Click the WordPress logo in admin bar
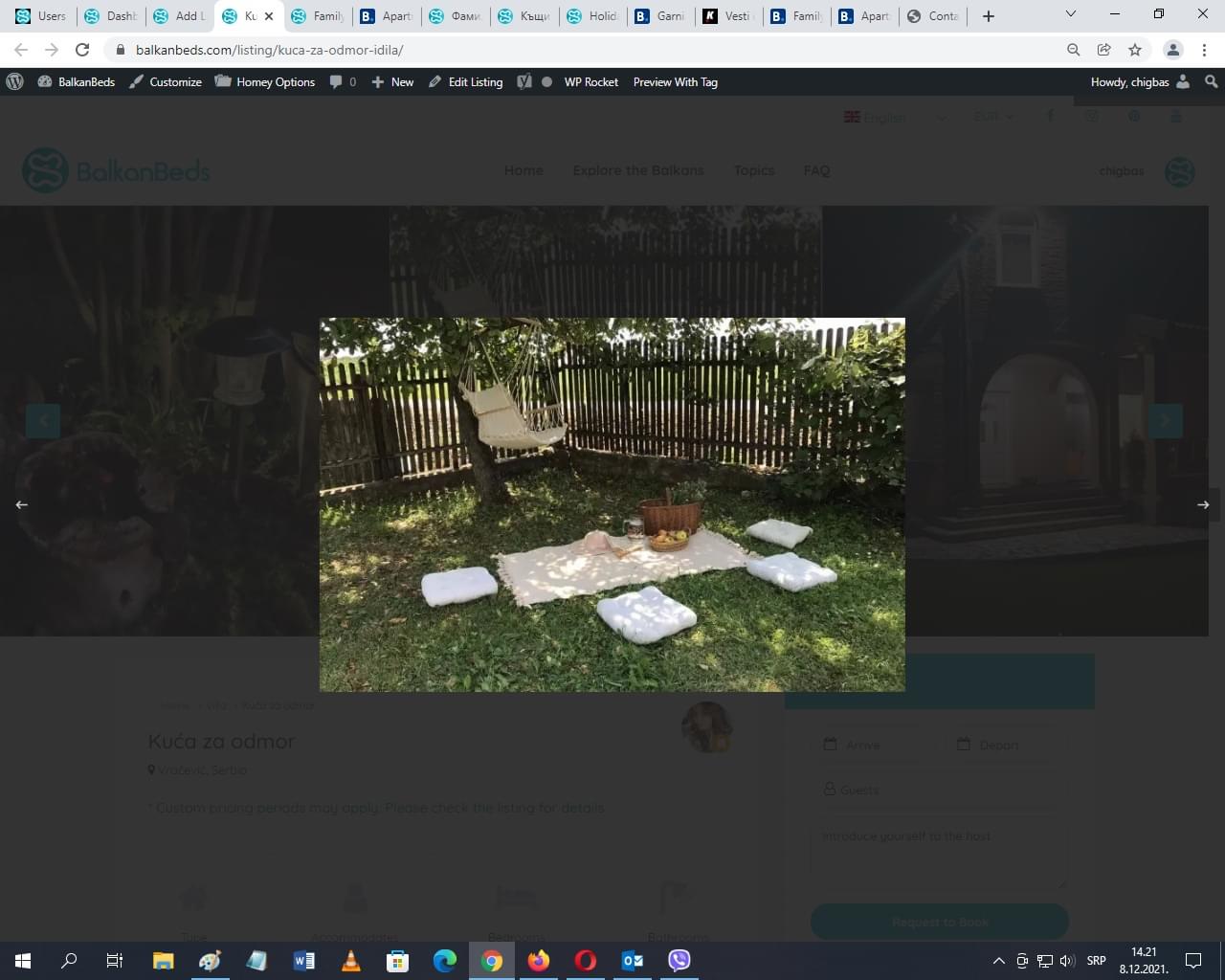1225x980 pixels. pyautogui.click(x=14, y=82)
